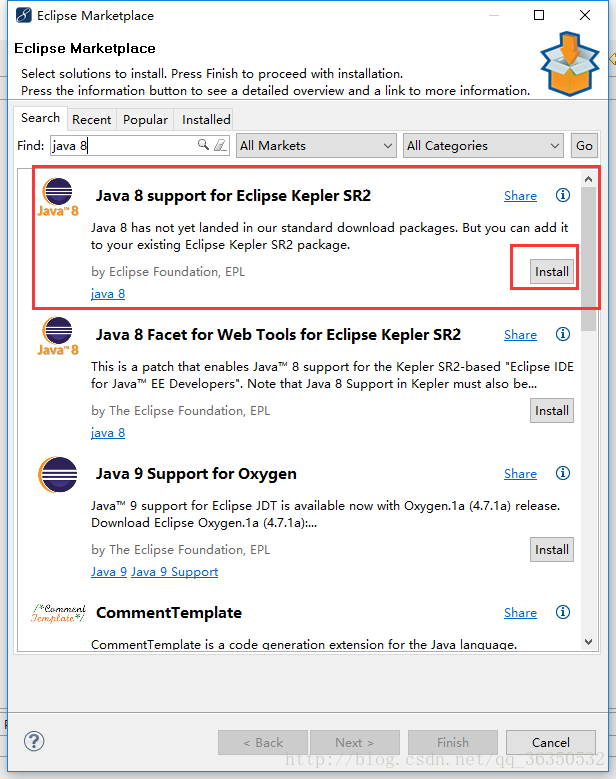Select the title Java 8 support for Eclipse Kepler SR2
The height and width of the screenshot is (779, 616).
pyautogui.click(x=233, y=196)
